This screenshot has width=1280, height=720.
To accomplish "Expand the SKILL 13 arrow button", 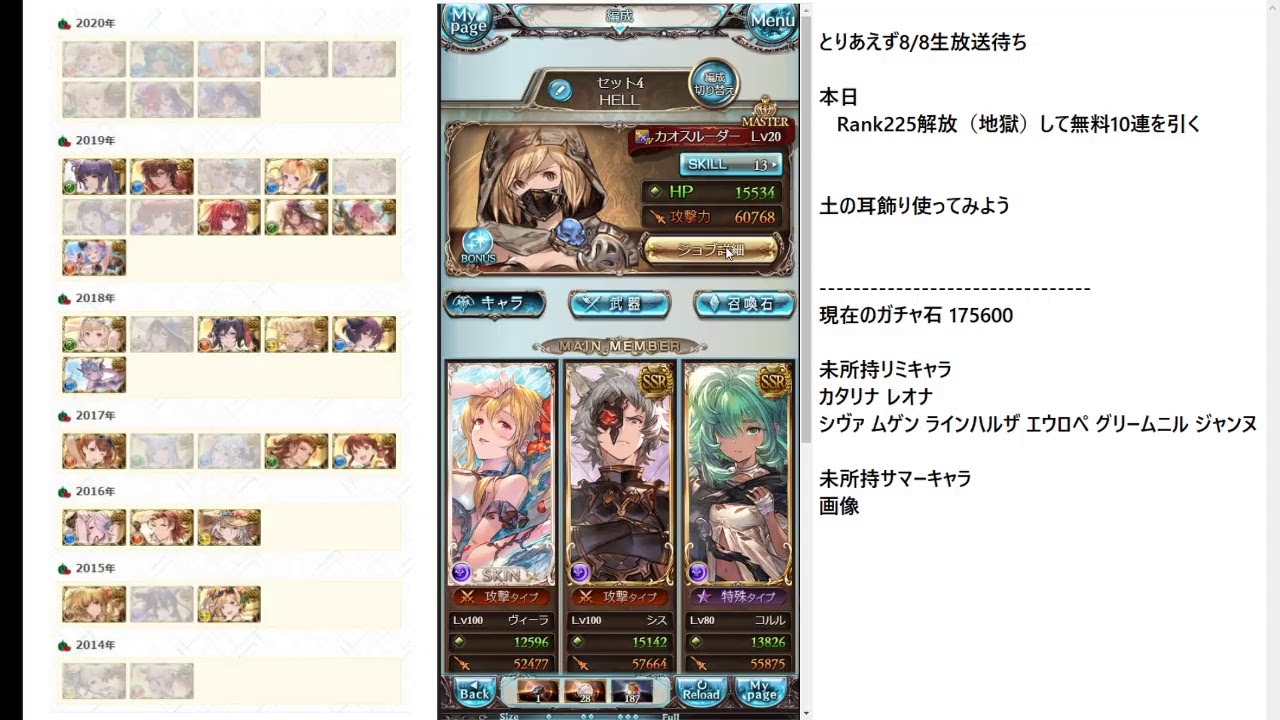I will pyautogui.click(x=731, y=164).
